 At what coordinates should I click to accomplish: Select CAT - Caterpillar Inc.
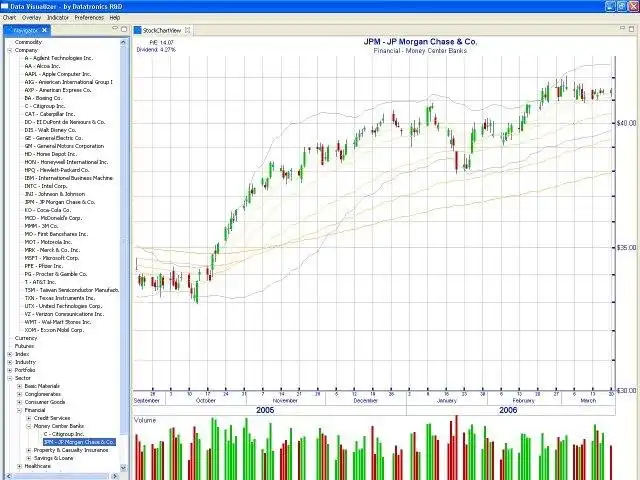[50, 114]
